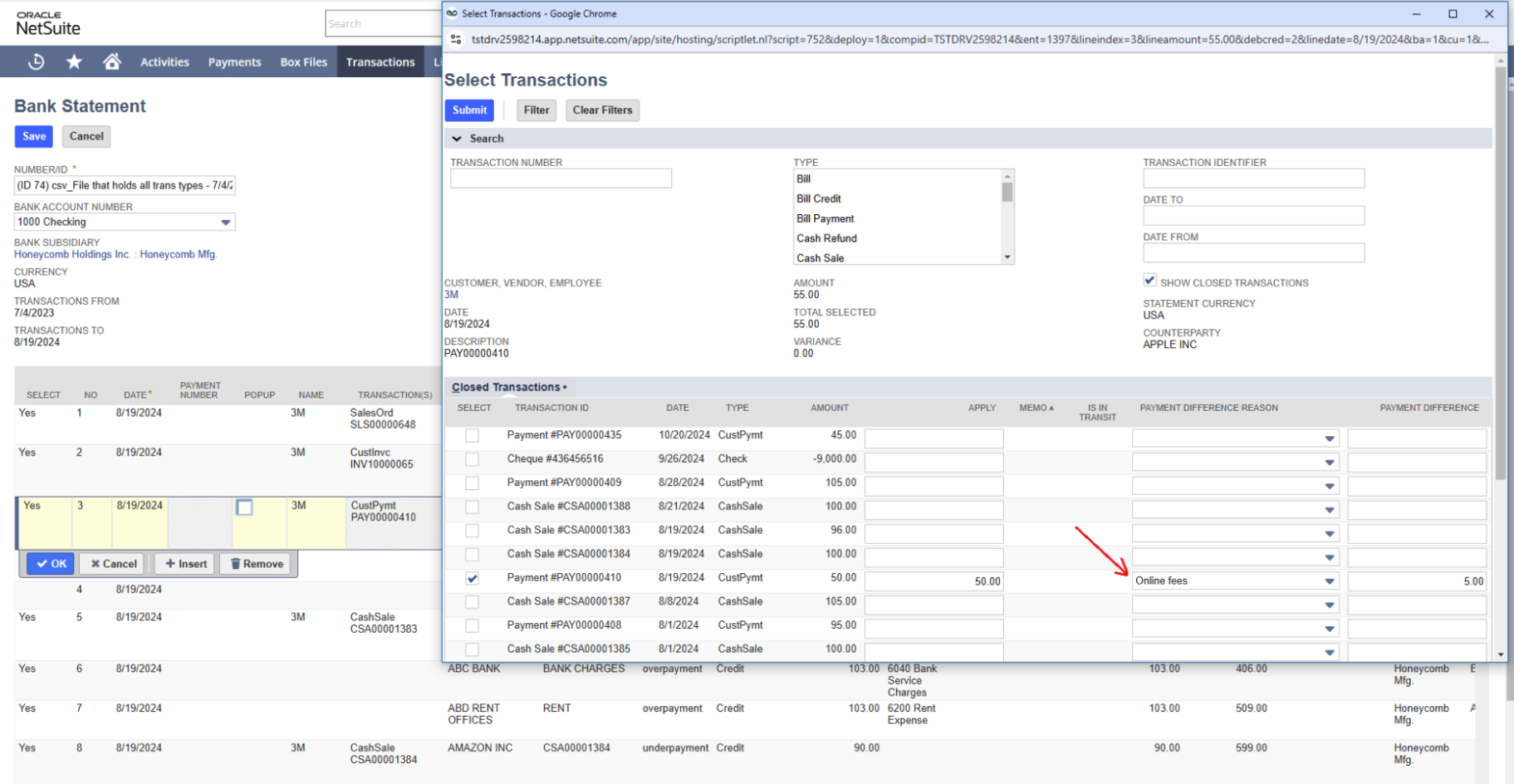Click the Oracle NetSuite logo
This screenshot has height=784, width=1514.
[x=48, y=24]
